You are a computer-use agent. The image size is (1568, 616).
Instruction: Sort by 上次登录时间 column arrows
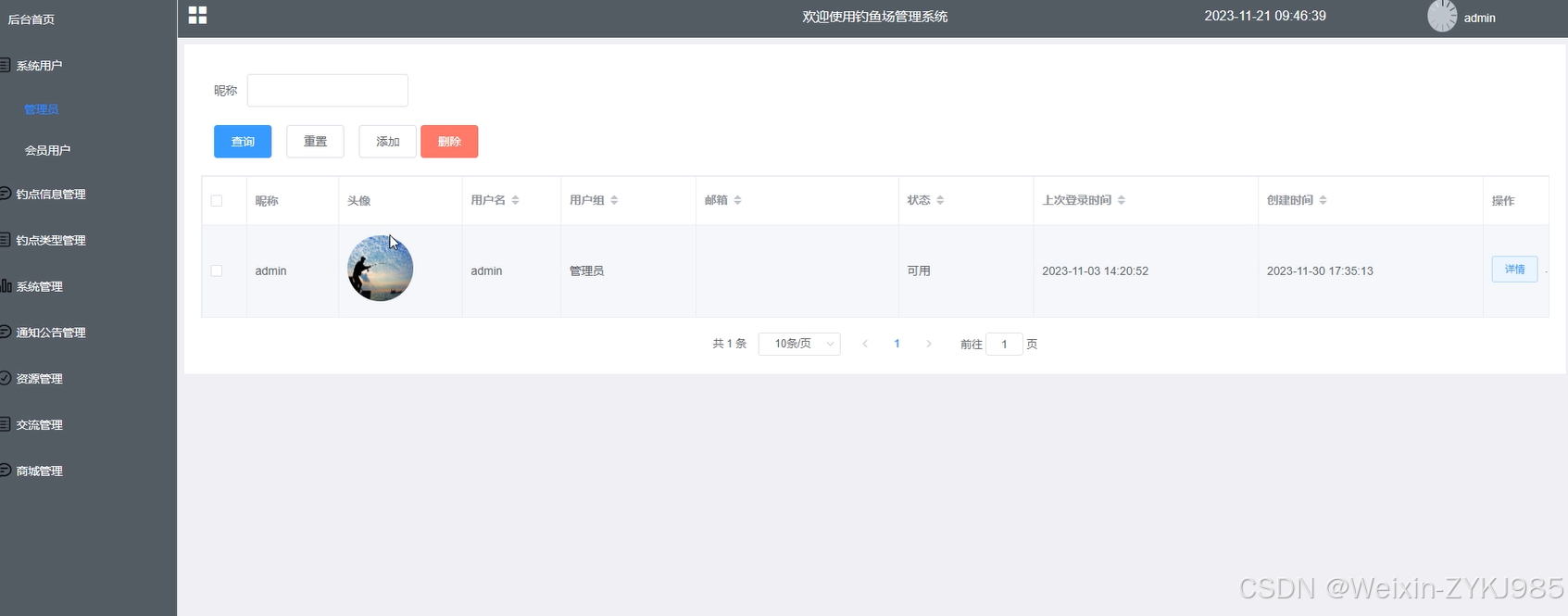pyautogui.click(x=1122, y=200)
